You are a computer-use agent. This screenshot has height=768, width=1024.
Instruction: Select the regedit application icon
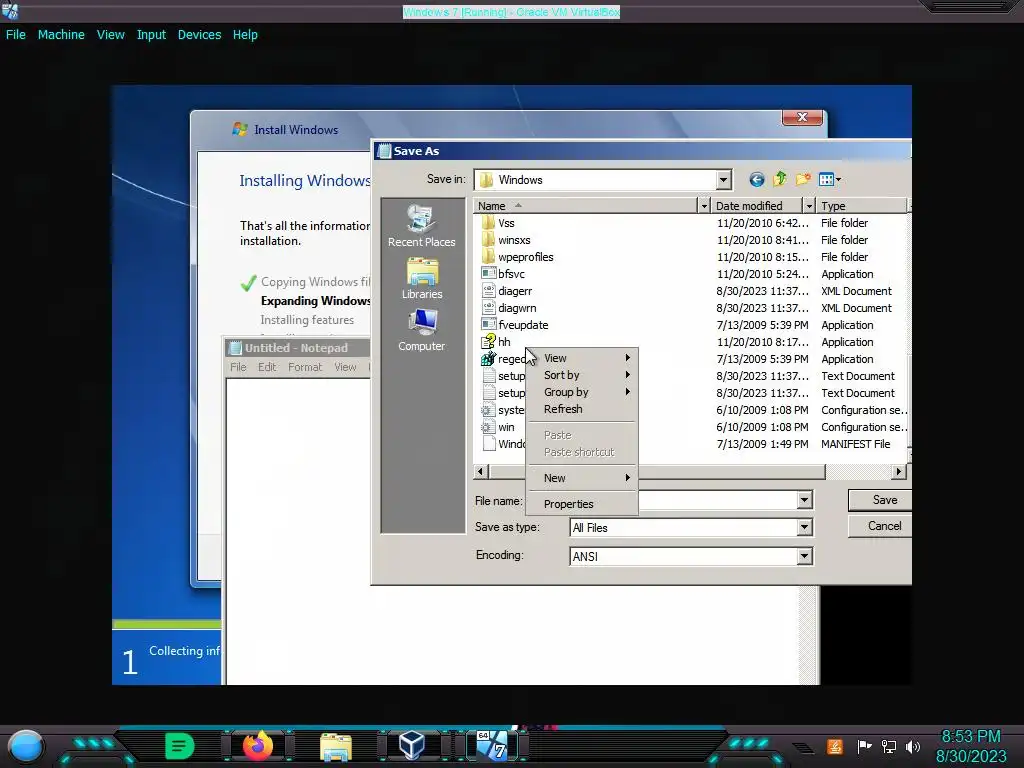pos(488,359)
